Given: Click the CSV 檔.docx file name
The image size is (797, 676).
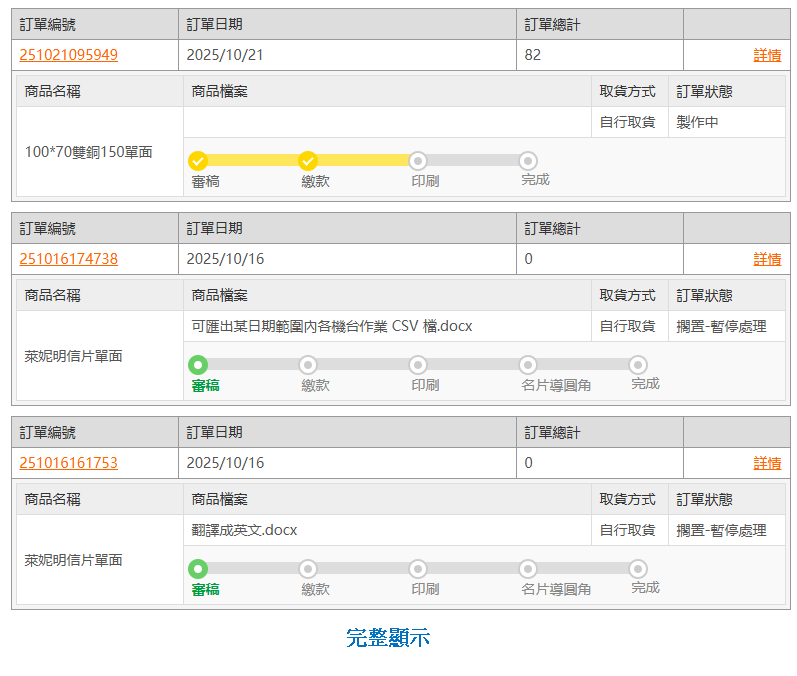Looking at the screenshot, I should coord(331,326).
